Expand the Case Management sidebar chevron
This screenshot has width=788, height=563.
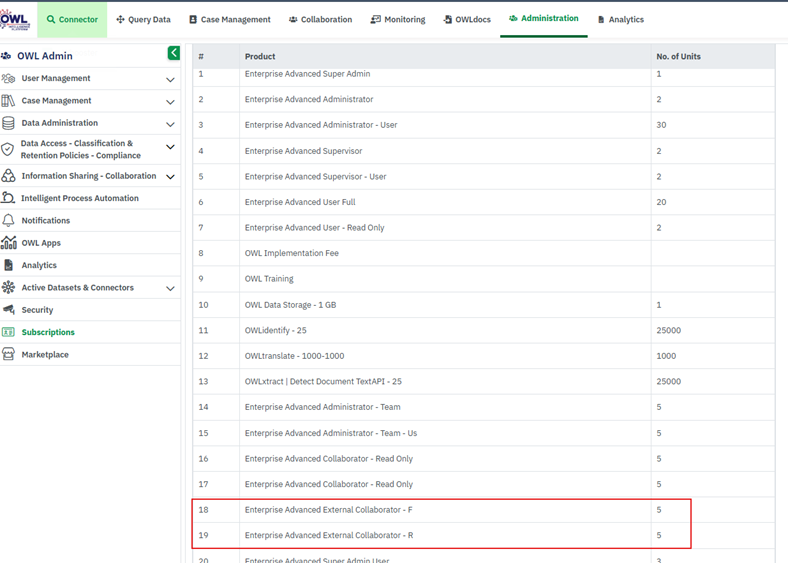[170, 102]
